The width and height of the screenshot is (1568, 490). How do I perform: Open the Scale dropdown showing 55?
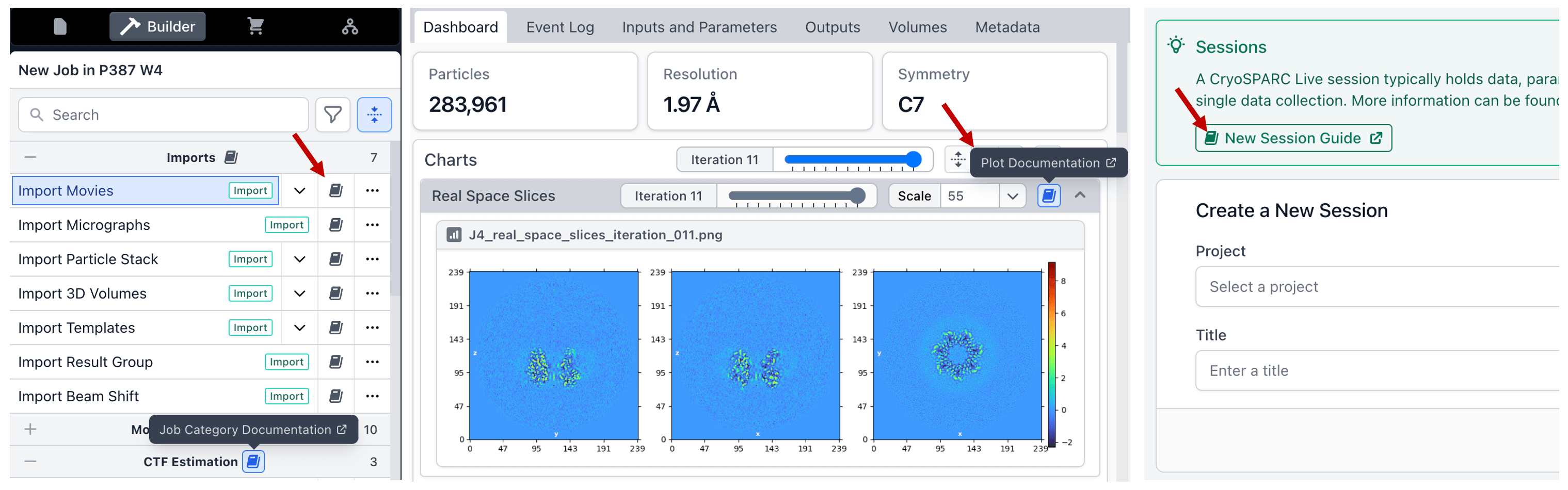point(1012,196)
